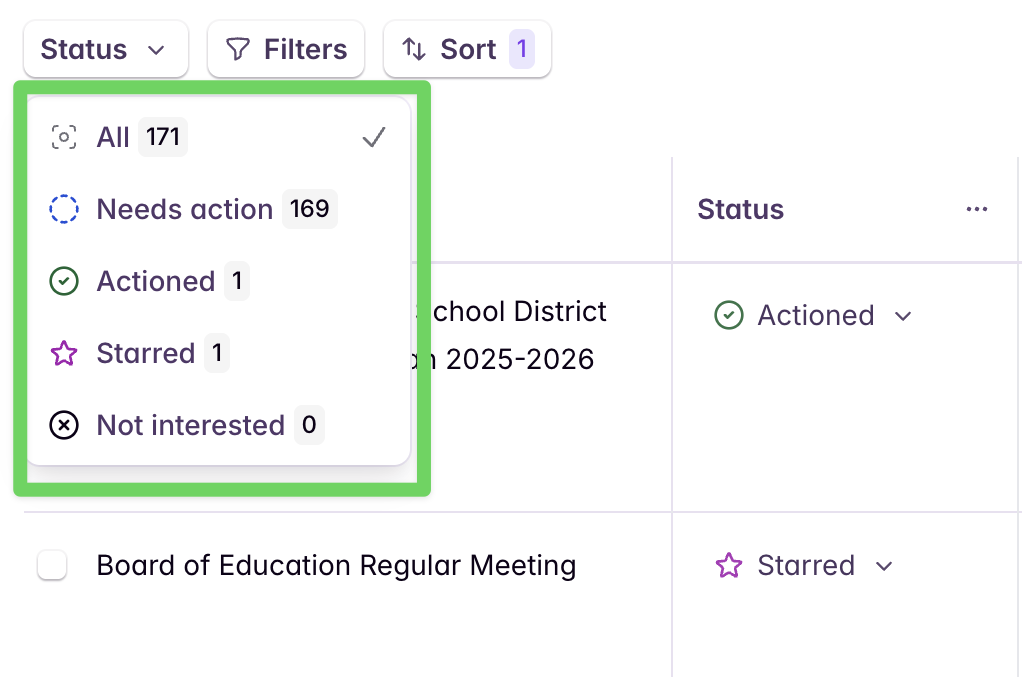The height and width of the screenshot is (677, 1022).
Task: Select the Not interested filter option
Action: [x=191, y=425]
